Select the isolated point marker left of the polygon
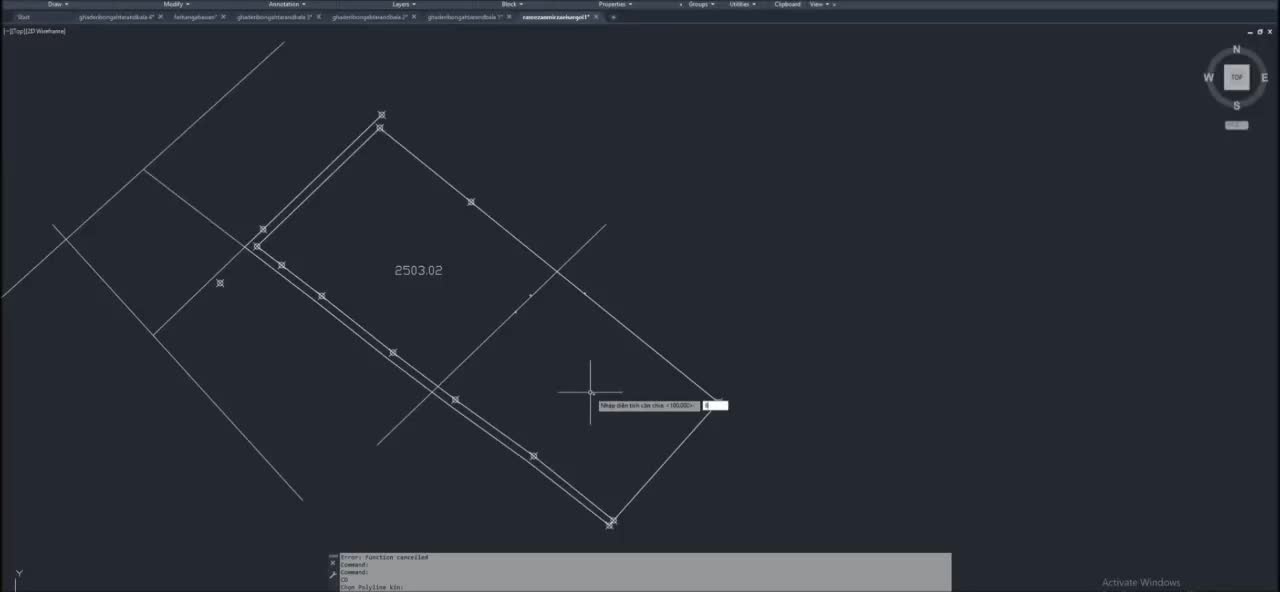The image size is (1280, 592). (x=220, y=283)
